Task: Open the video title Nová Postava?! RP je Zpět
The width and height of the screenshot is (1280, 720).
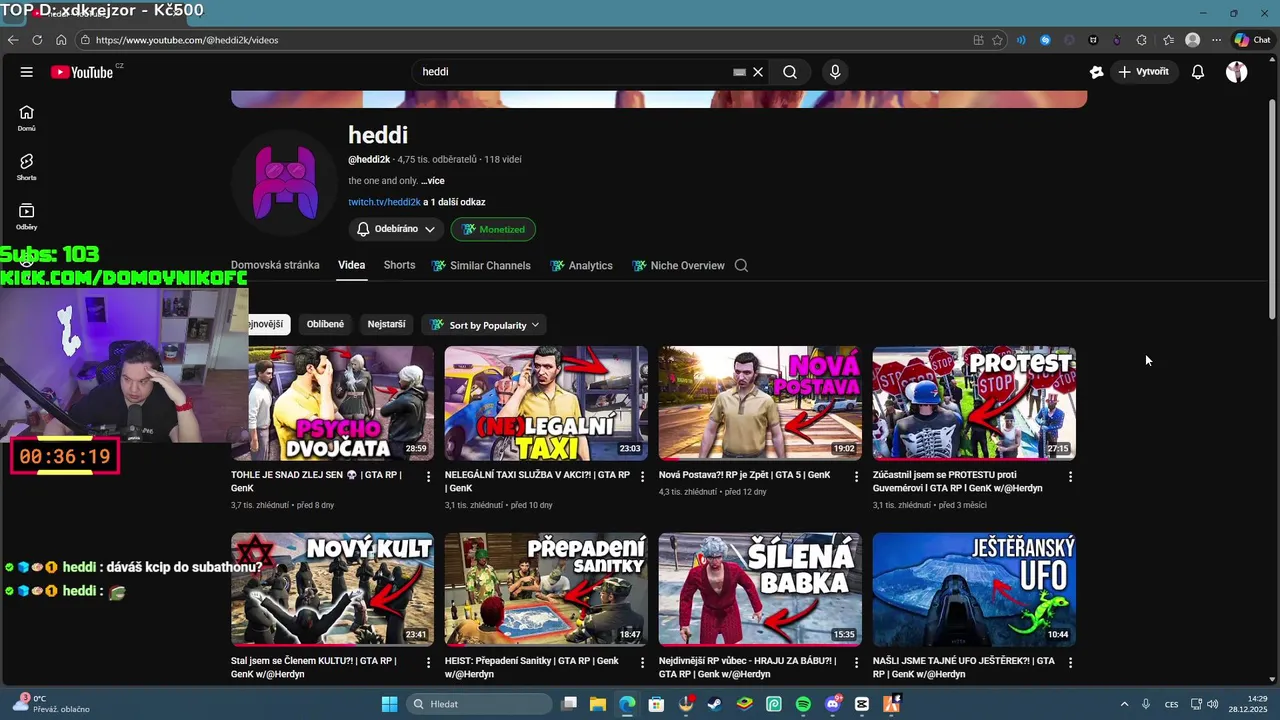Action: coord(744,475)
